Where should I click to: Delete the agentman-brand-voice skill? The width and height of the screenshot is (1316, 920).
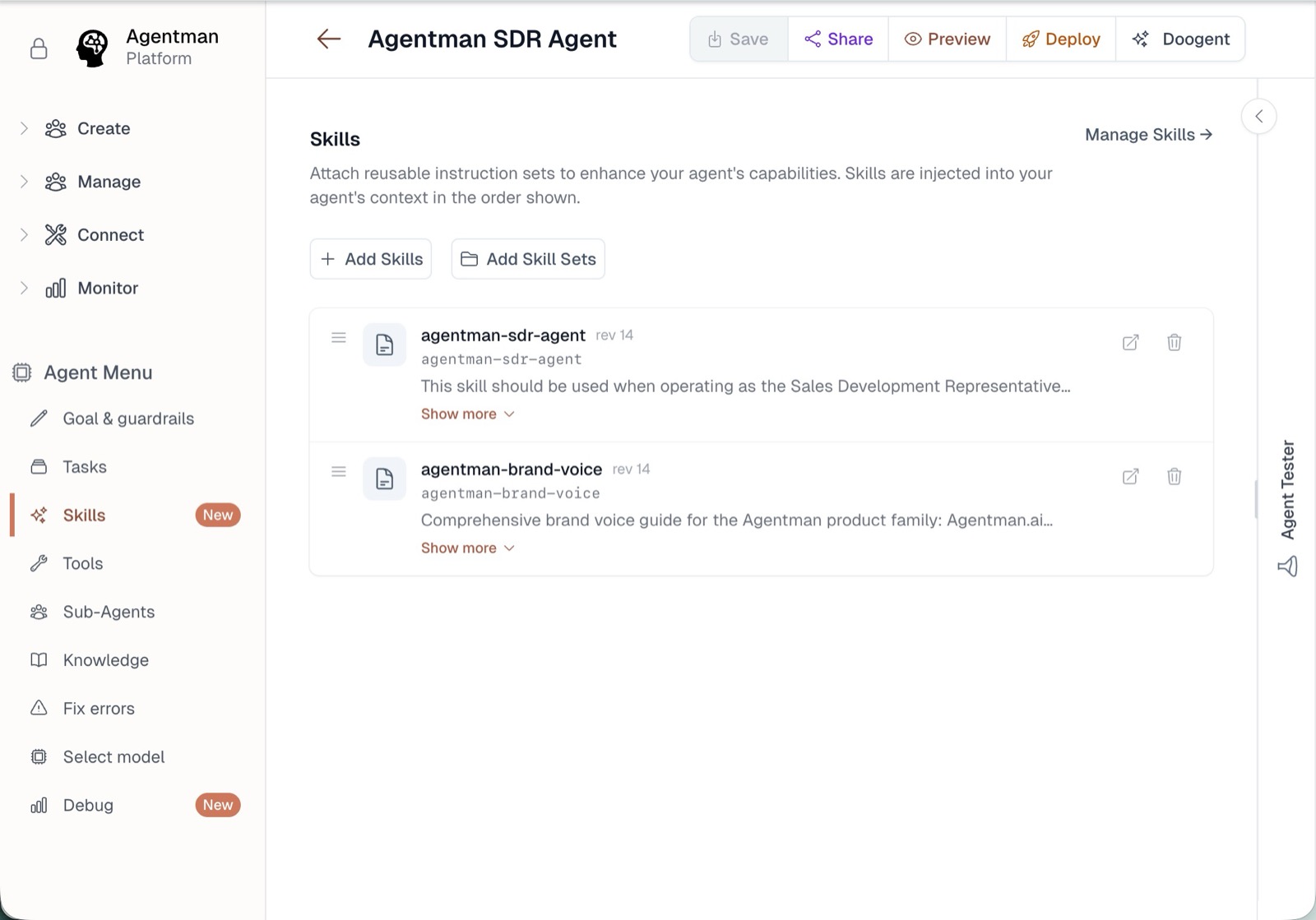pyautogui.click(x=1175, y=476)
